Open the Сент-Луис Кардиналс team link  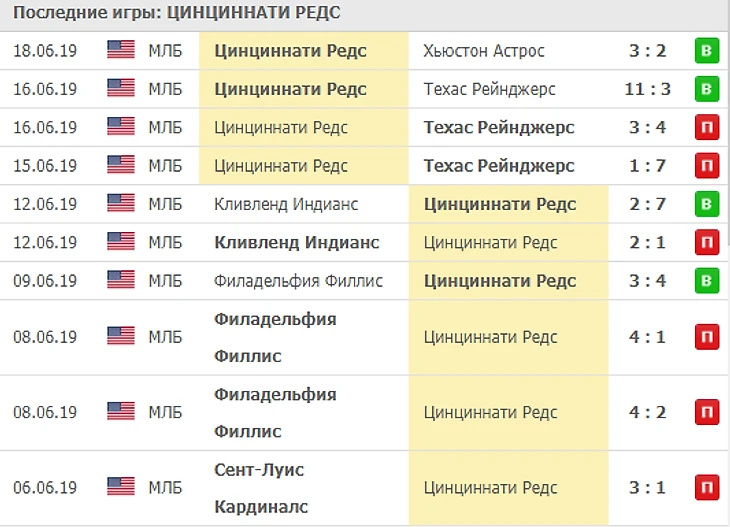[261, 488]
